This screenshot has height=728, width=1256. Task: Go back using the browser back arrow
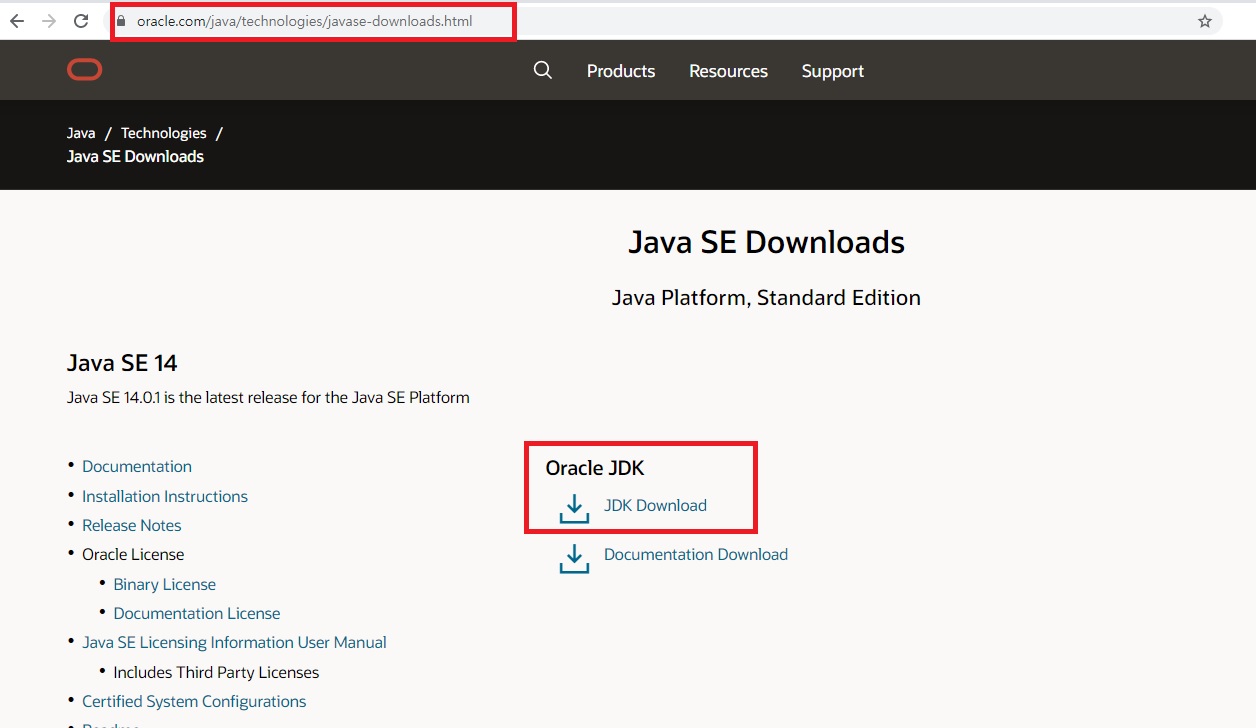(17, 21)
